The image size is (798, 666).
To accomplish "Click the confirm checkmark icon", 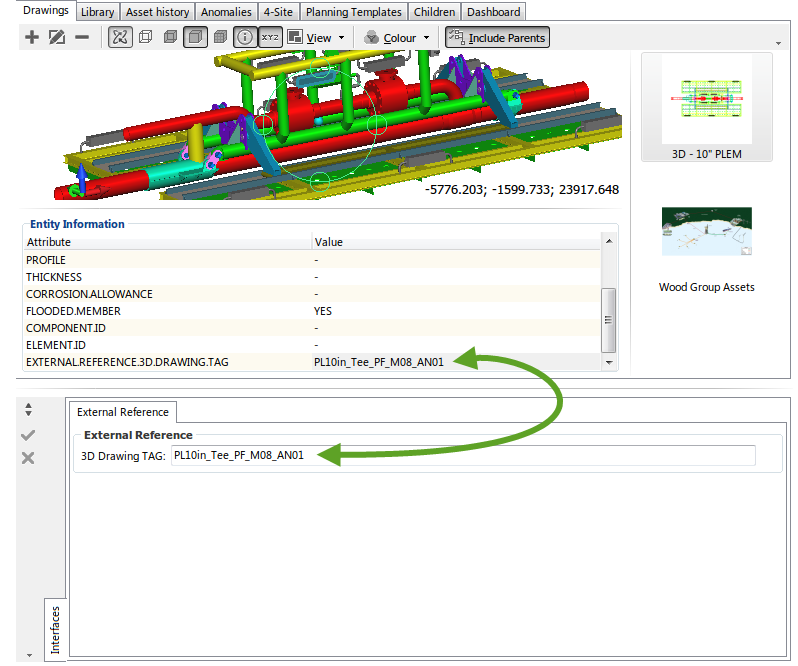I will tap(28, 435).
